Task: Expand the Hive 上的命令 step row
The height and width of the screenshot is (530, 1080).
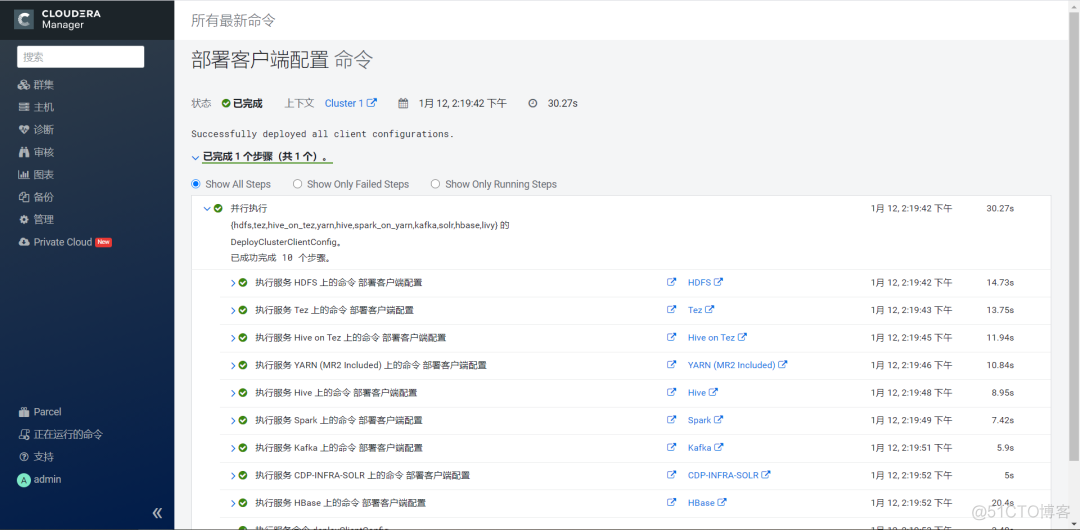Action: [233, 393]
